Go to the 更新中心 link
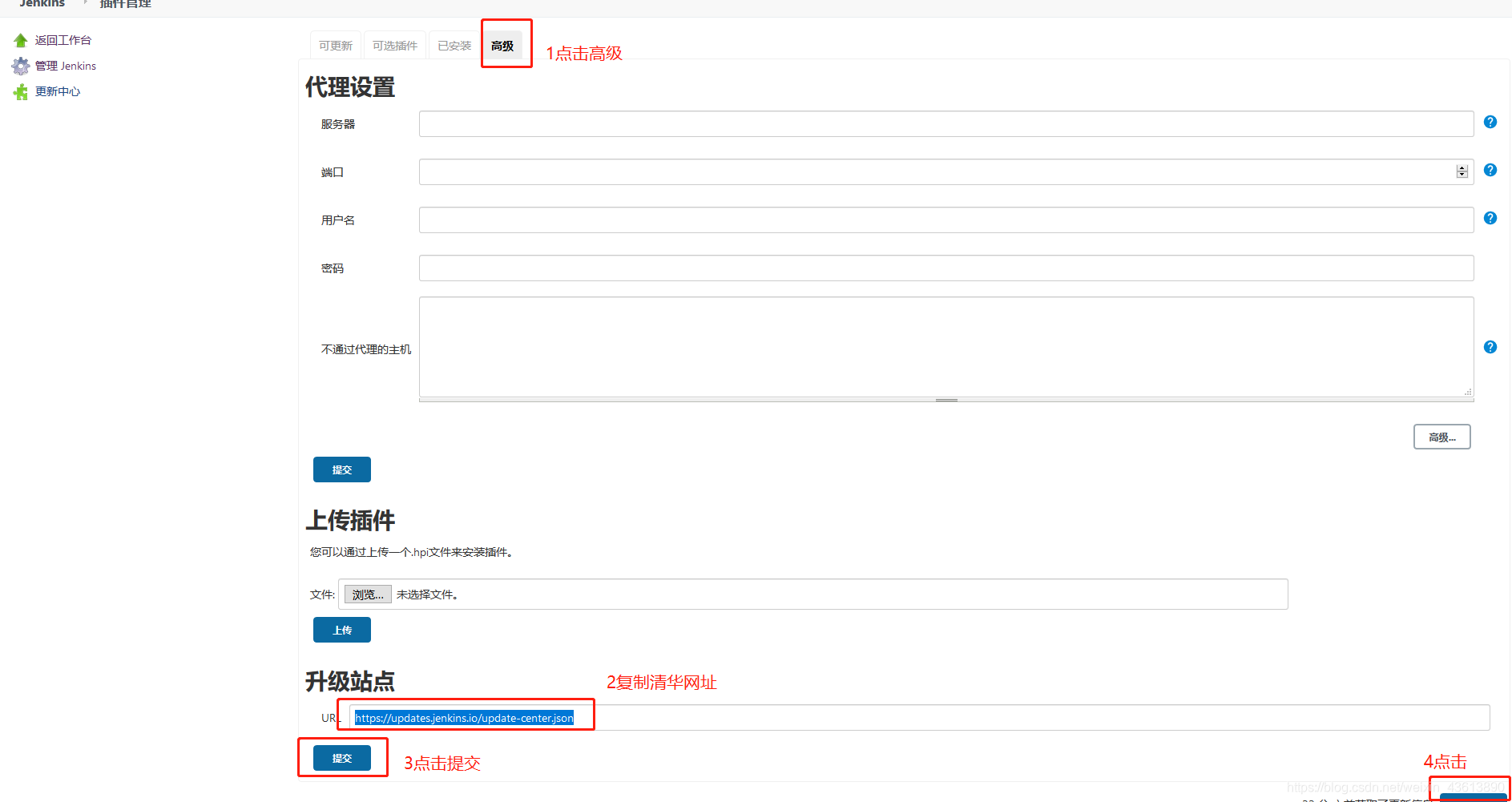The height and width of the screenshot is (802, 1512). point(58,91)
